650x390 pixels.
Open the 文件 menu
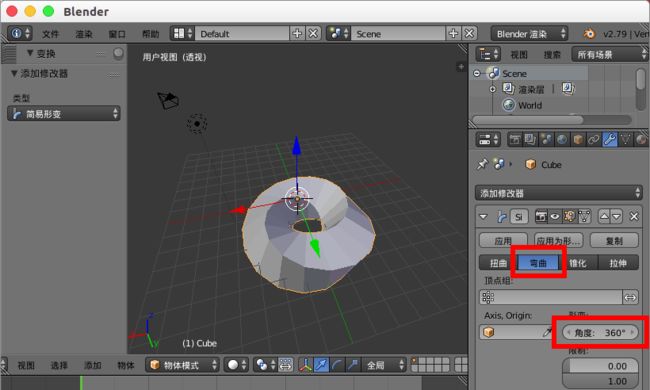(50, 34)
